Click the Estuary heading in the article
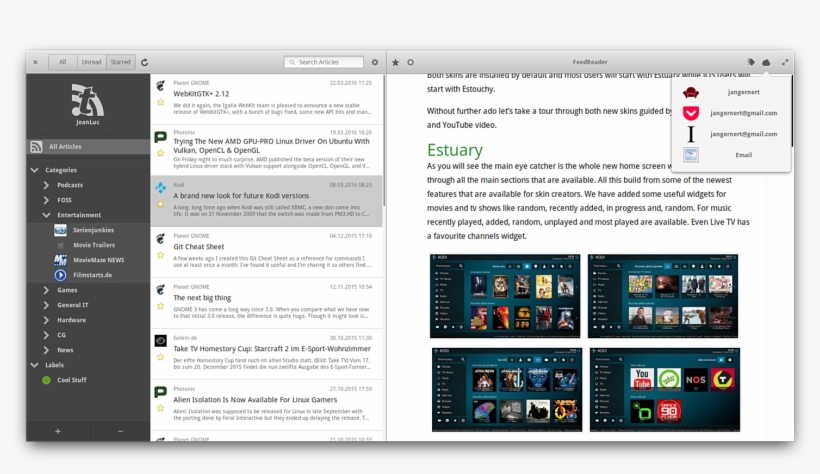The image size is (820, 474). coord(454,150)
